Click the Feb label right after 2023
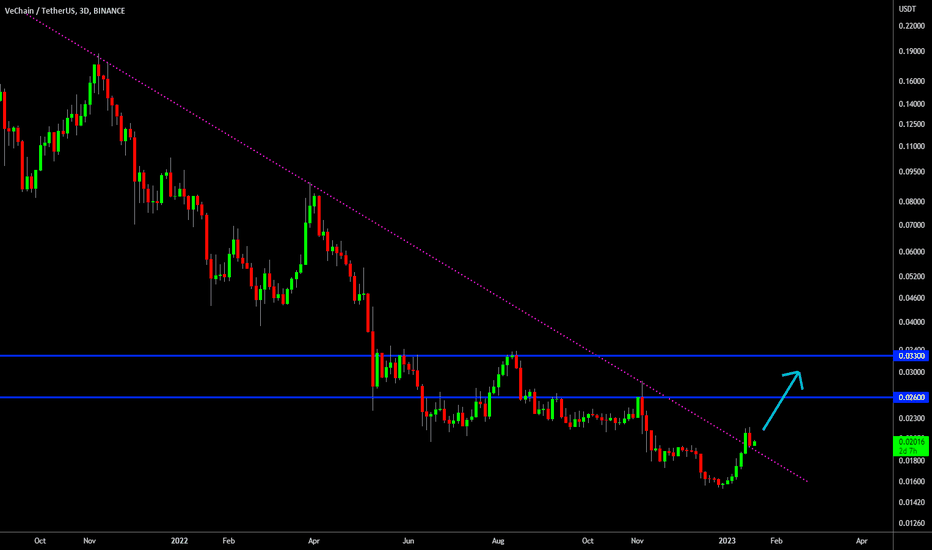The image size is (932, 550). coord(776,540)
